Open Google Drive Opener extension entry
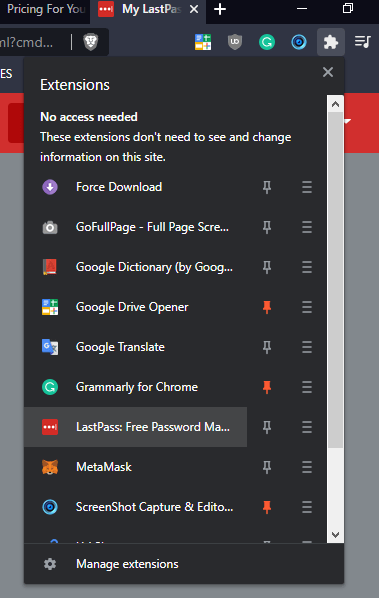This screenshot has height=598, width=379. (x=136, y=307)
